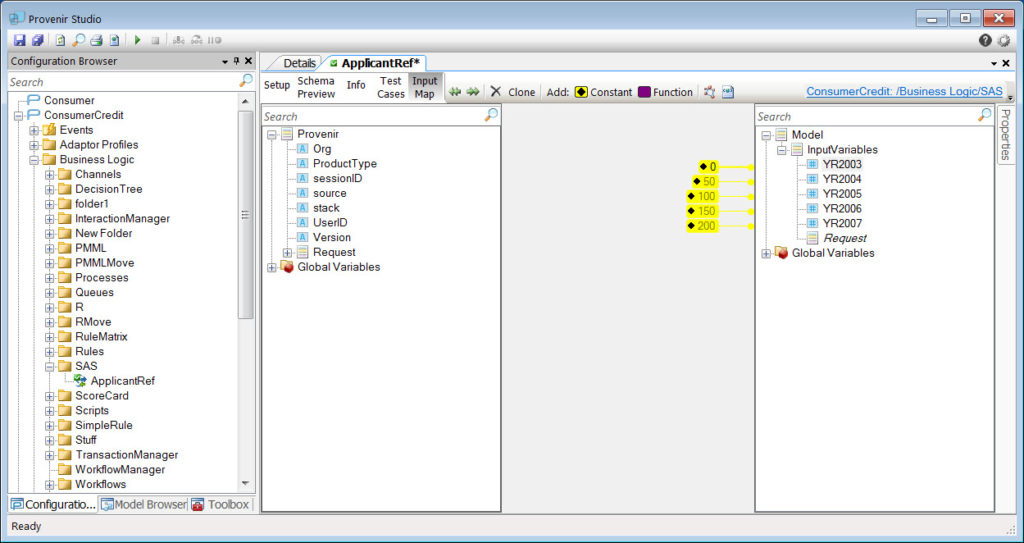Select the constant 100 node
Screen dimensions: 1024x543
click(702, 196)
